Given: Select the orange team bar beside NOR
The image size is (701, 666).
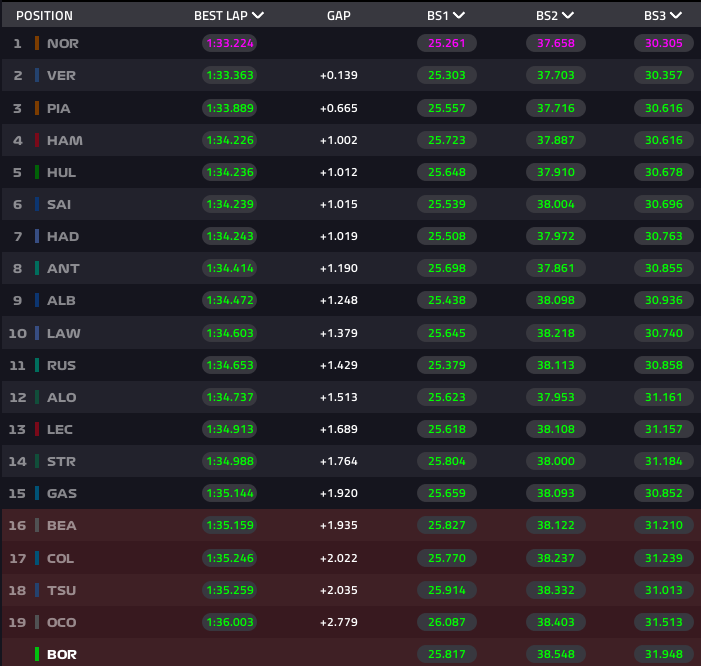Looking at the screenshot, I should click(x=37, y=43).
